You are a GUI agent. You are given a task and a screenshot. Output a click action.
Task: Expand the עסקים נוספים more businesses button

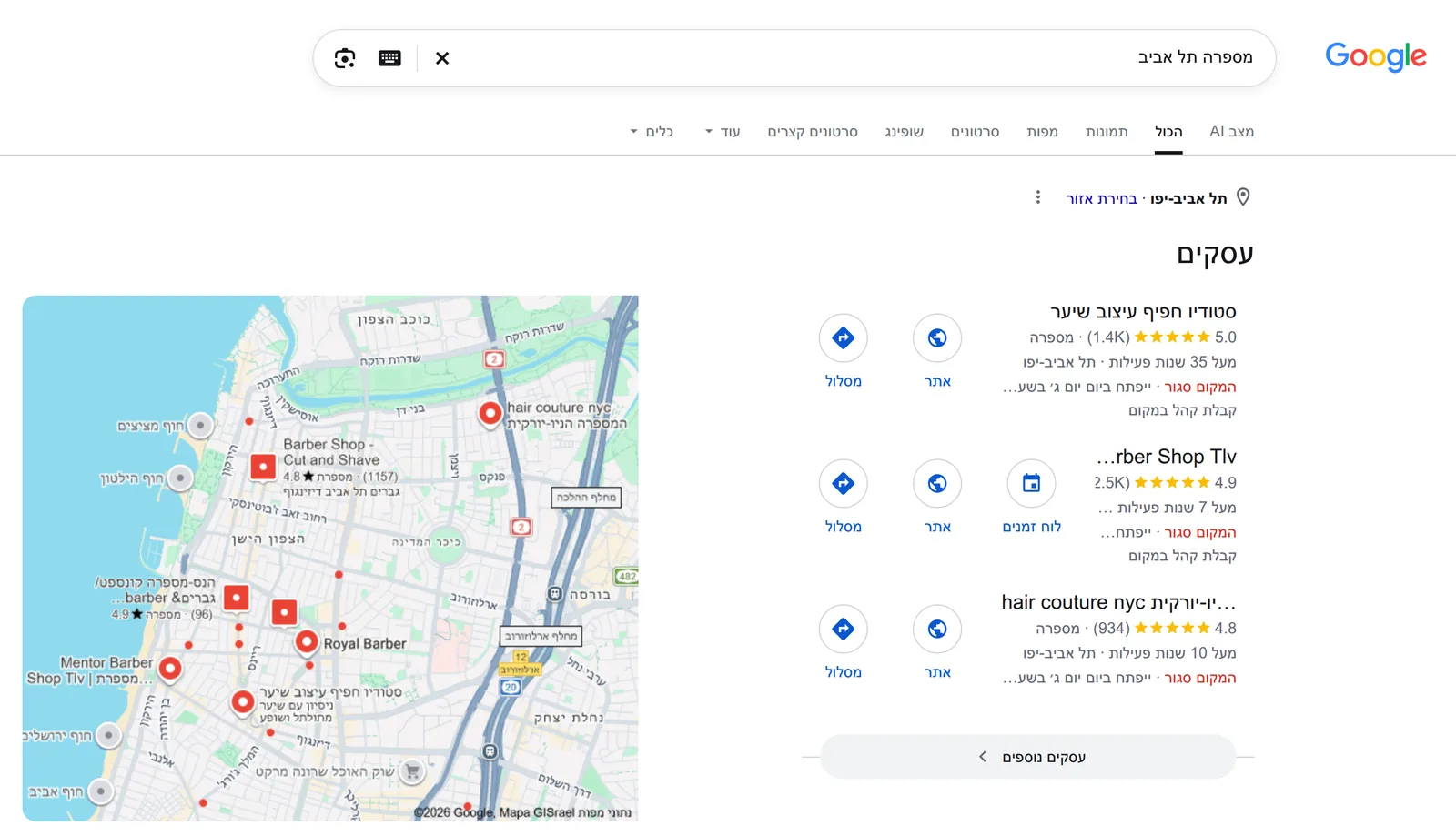[1028, 757]
